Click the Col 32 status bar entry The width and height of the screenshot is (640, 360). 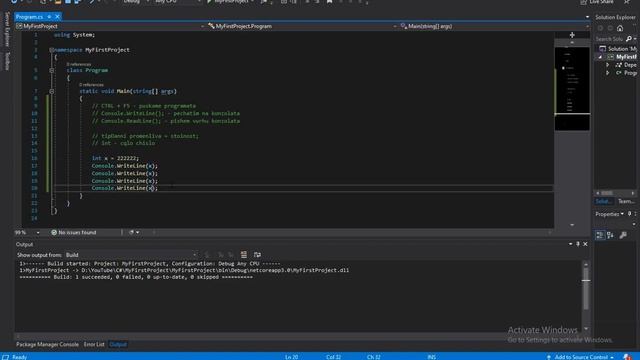click(x=333, y=357)
